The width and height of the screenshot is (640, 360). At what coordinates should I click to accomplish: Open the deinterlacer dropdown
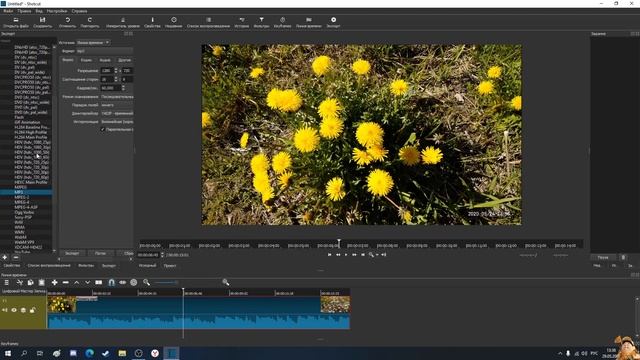(x=117, y=113)
